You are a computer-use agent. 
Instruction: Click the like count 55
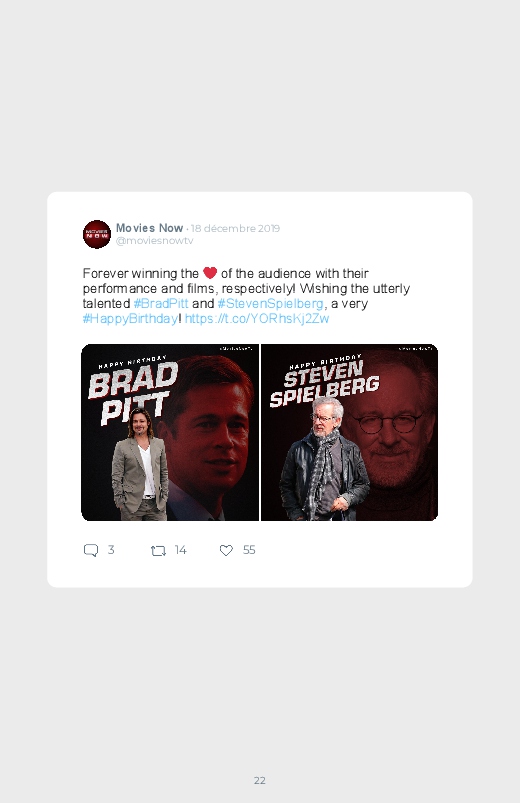(x=249, y=550)
